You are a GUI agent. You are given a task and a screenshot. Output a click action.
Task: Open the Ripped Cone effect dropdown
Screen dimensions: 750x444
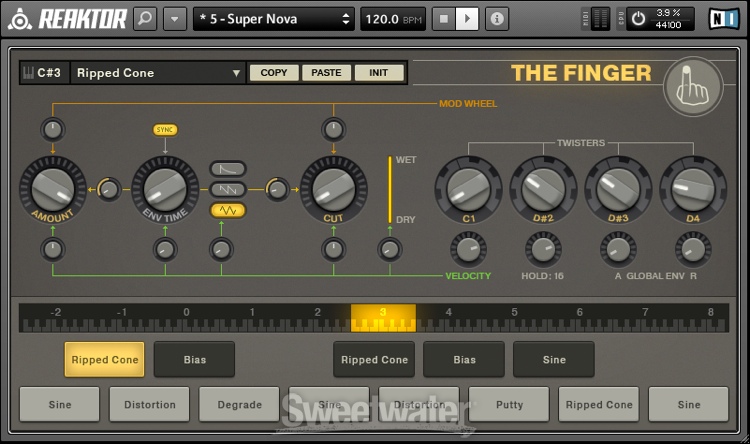(x=157, y=73)
